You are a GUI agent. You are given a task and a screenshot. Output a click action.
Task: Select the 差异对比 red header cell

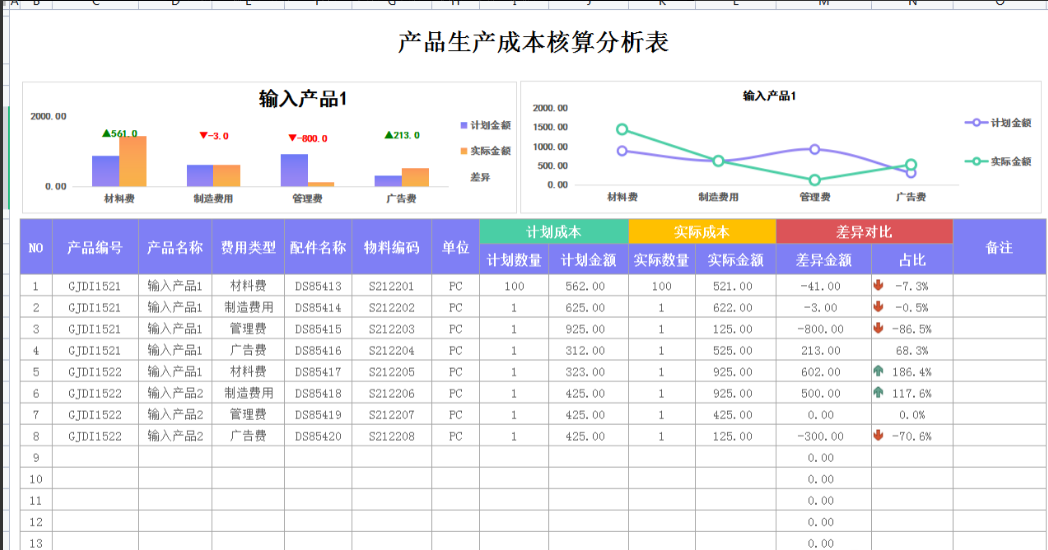pos(864,232)
